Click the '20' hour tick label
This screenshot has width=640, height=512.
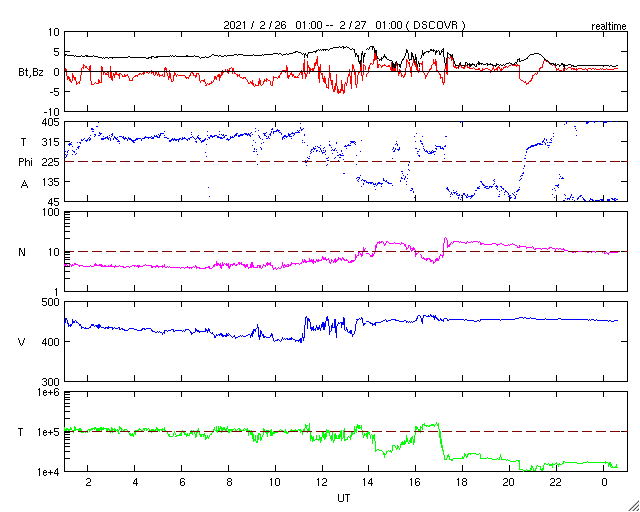pyautogui.click(x=509, y=481)
